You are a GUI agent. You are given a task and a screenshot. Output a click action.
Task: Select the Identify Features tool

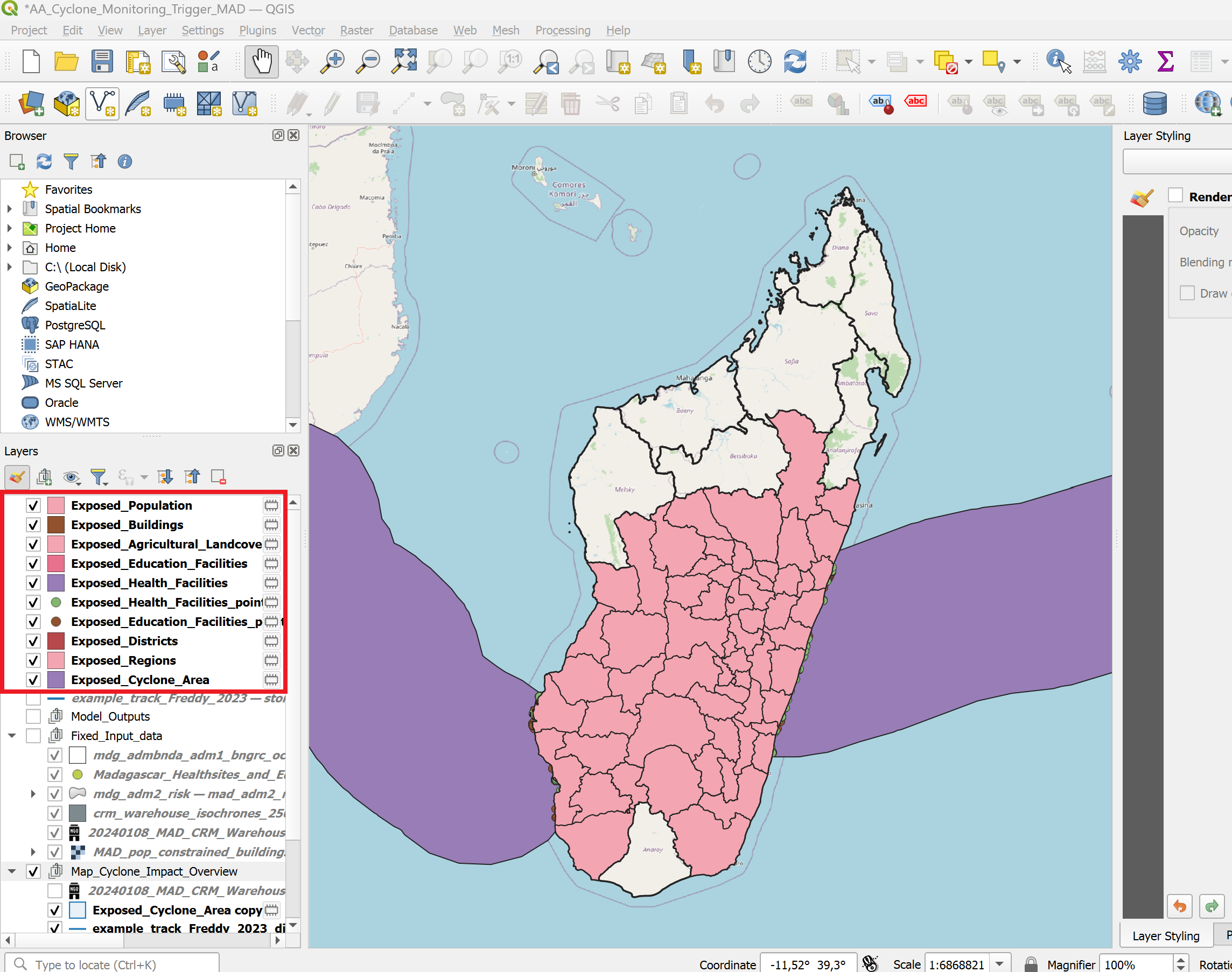coord(1059,61)
